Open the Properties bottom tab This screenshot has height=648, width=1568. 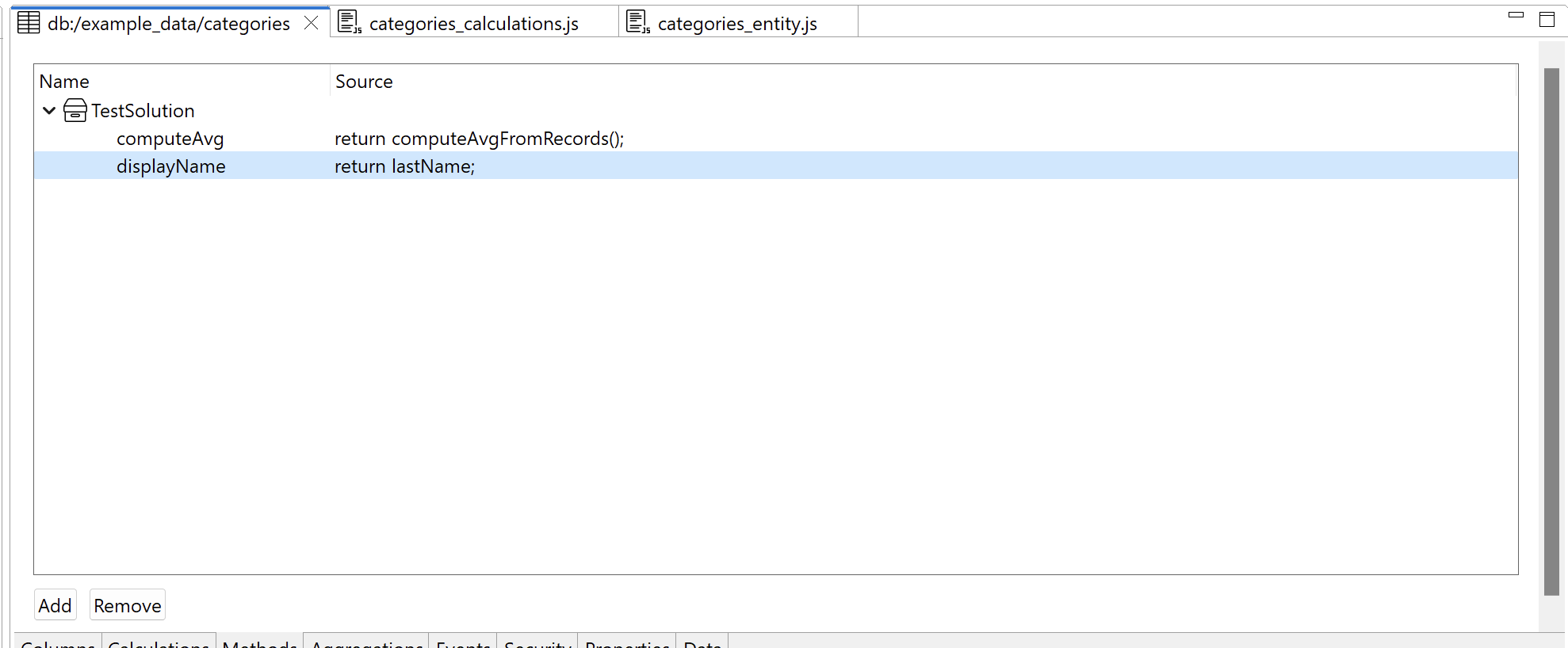(x=627, y=642)
